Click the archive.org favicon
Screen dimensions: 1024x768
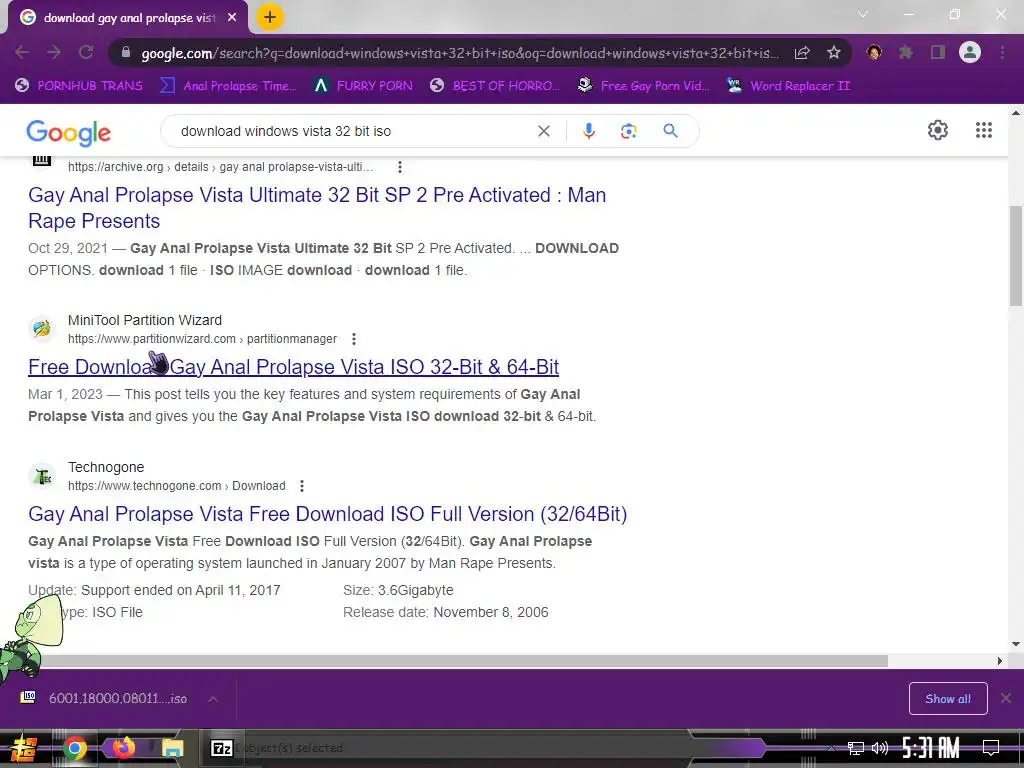pos(42,159)
